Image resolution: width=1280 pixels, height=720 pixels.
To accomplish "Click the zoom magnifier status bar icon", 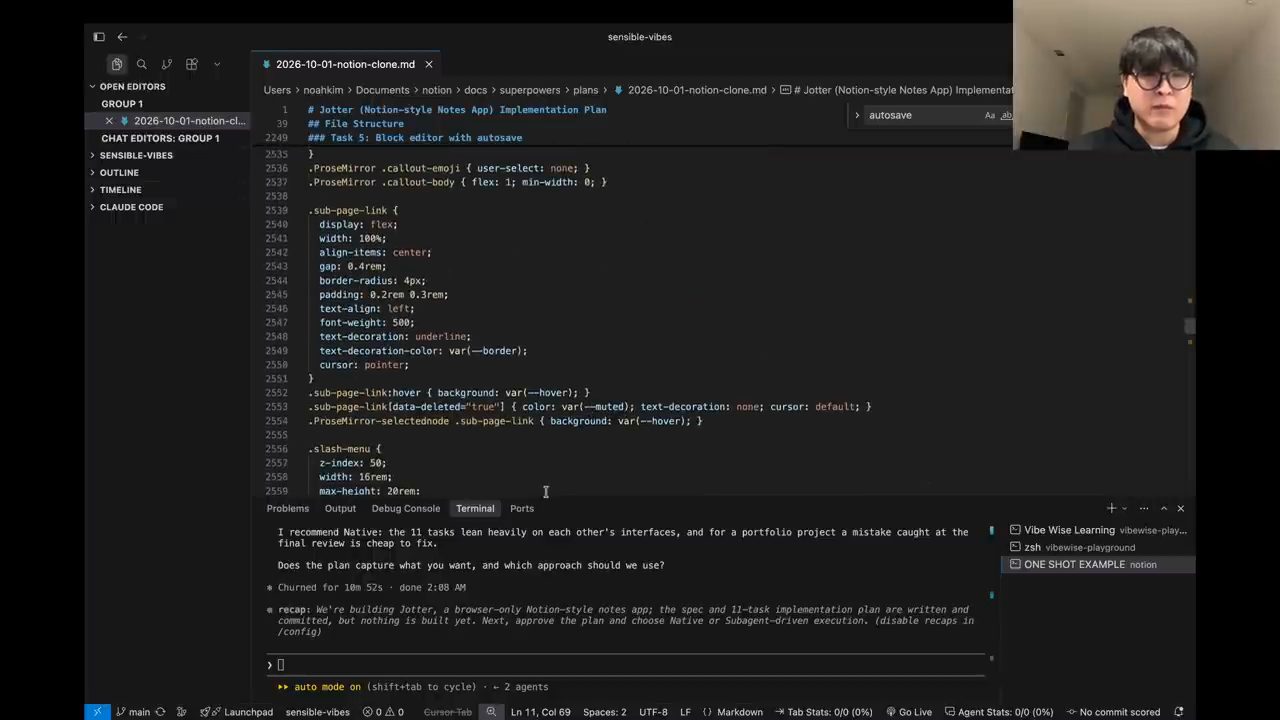I will tap(491, 712).
